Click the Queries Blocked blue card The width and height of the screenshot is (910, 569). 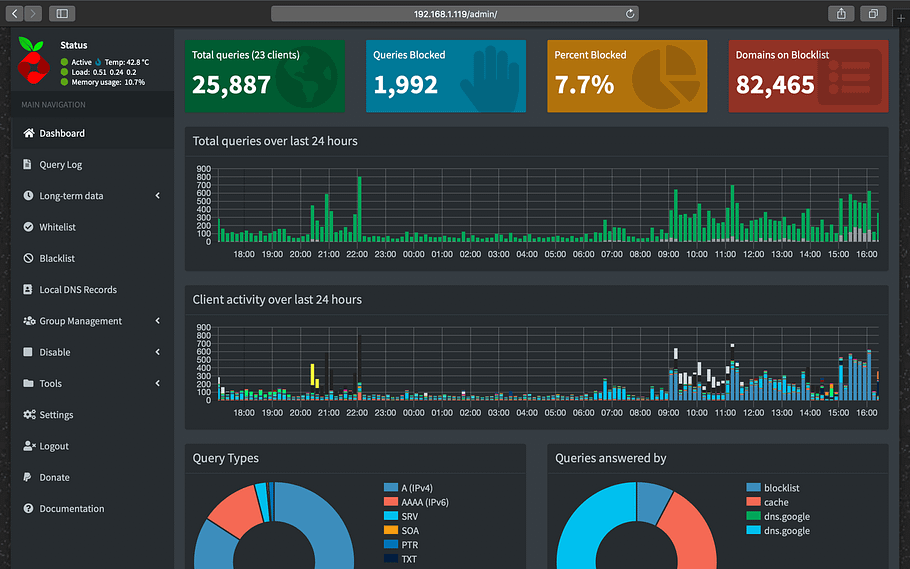pos(446,76)
